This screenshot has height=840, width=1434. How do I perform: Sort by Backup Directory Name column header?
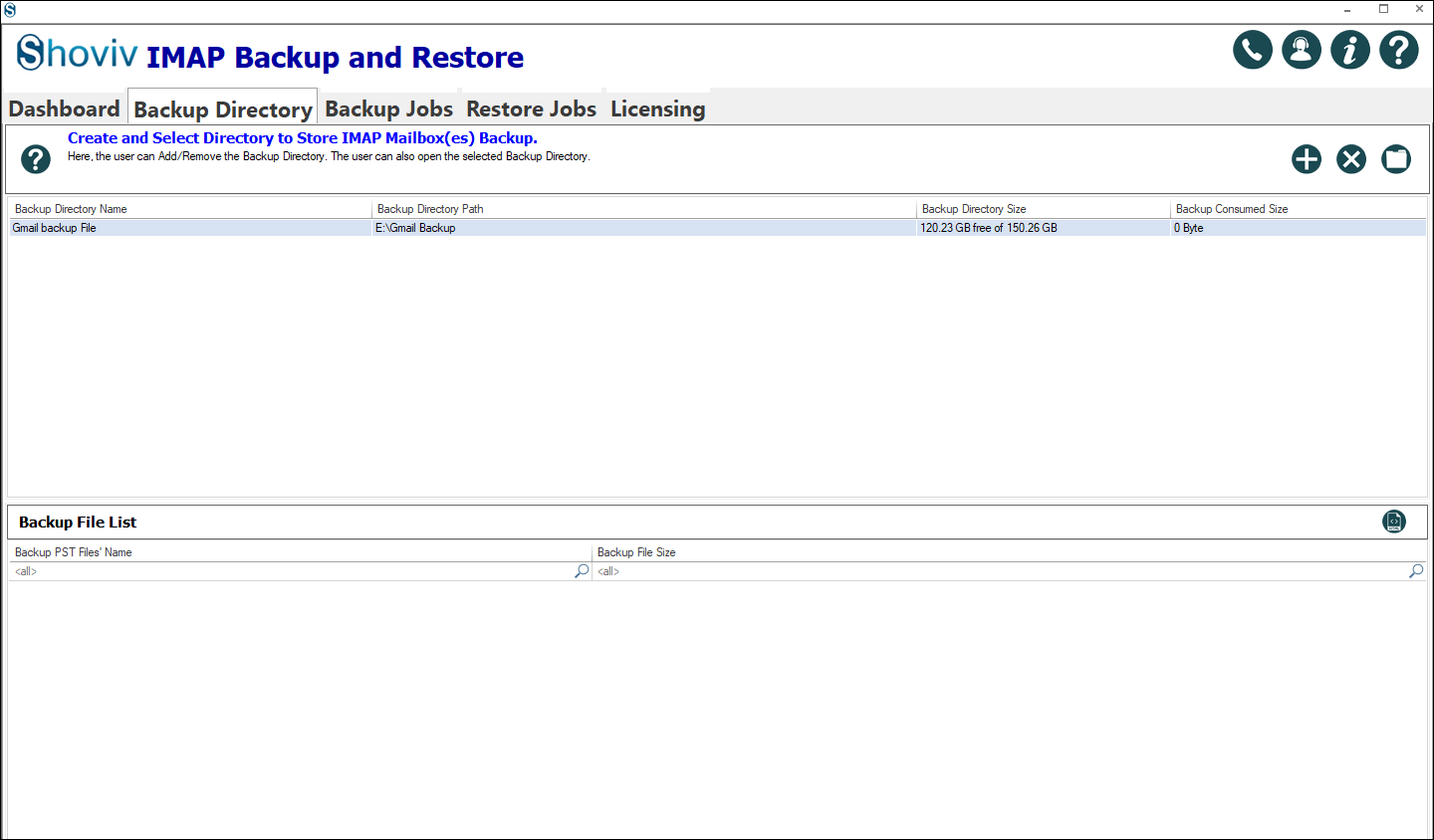click(x=190, y=209)
